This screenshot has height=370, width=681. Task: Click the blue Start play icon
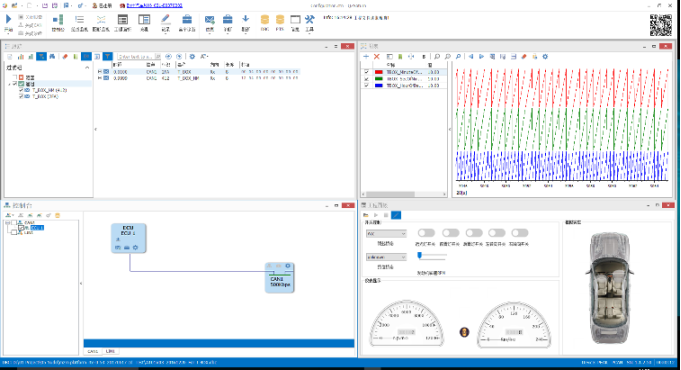coord(8,19)
